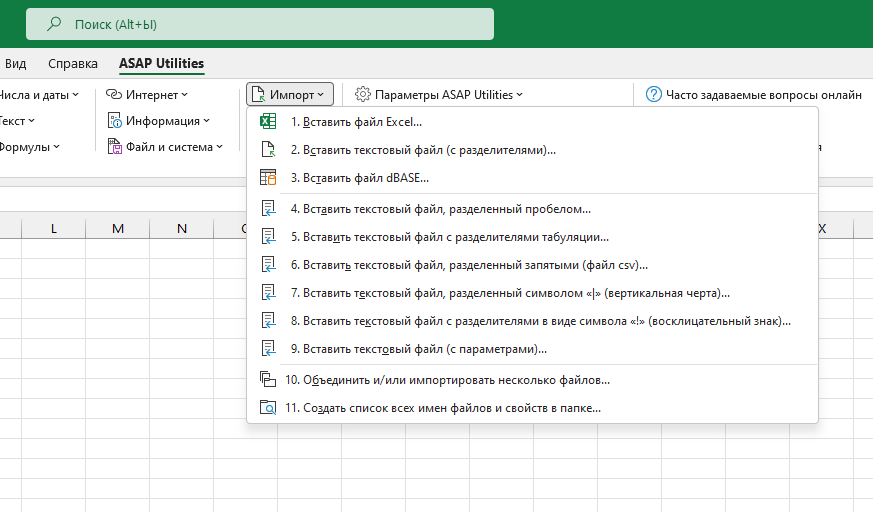
Task: Open the Справка tab
Action: click(72, 63)
